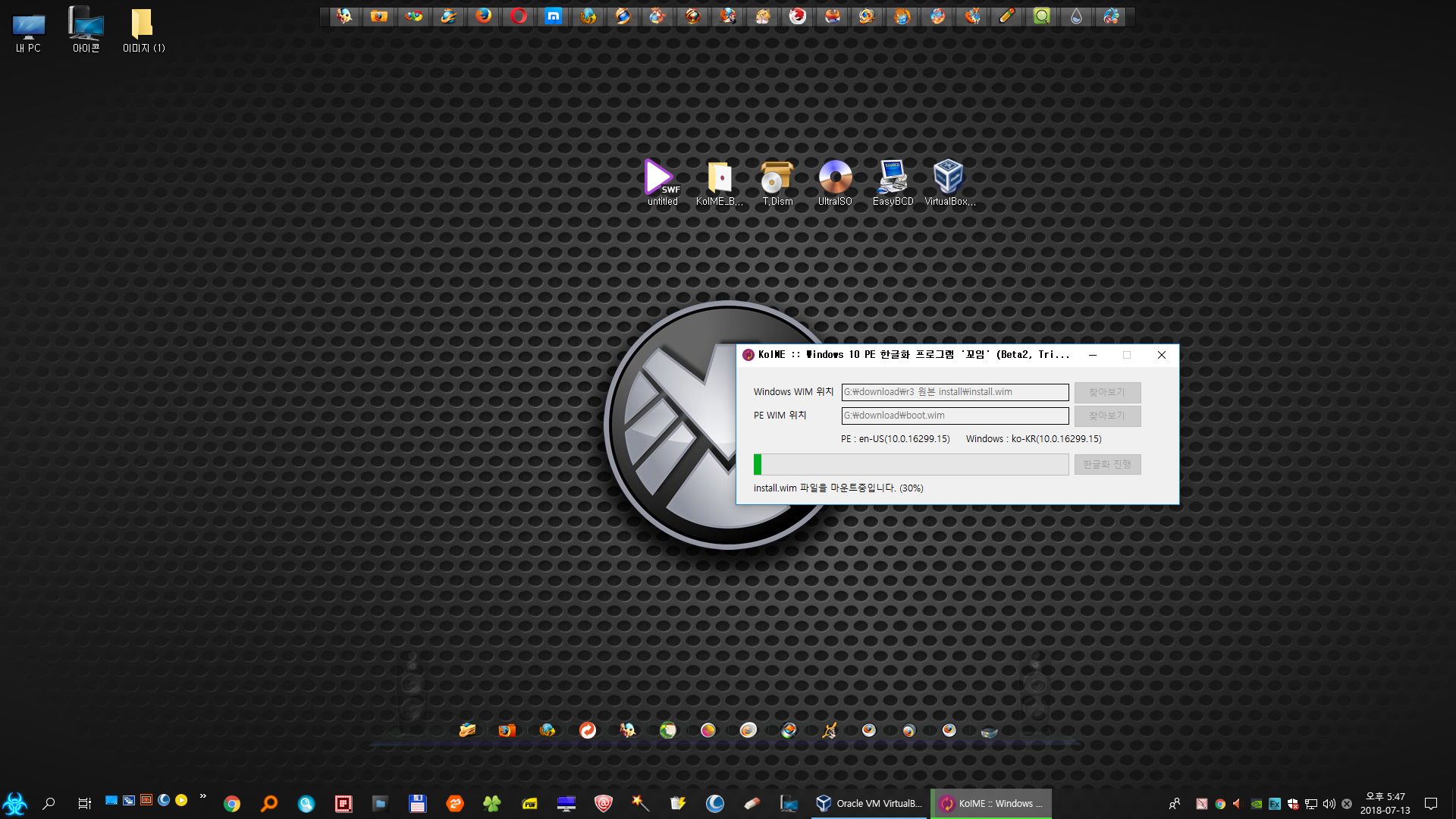The width and height of the screenshot is (1456, 819).
Task: Launch Opera from the top dock
Action: (x=519, y=16)
